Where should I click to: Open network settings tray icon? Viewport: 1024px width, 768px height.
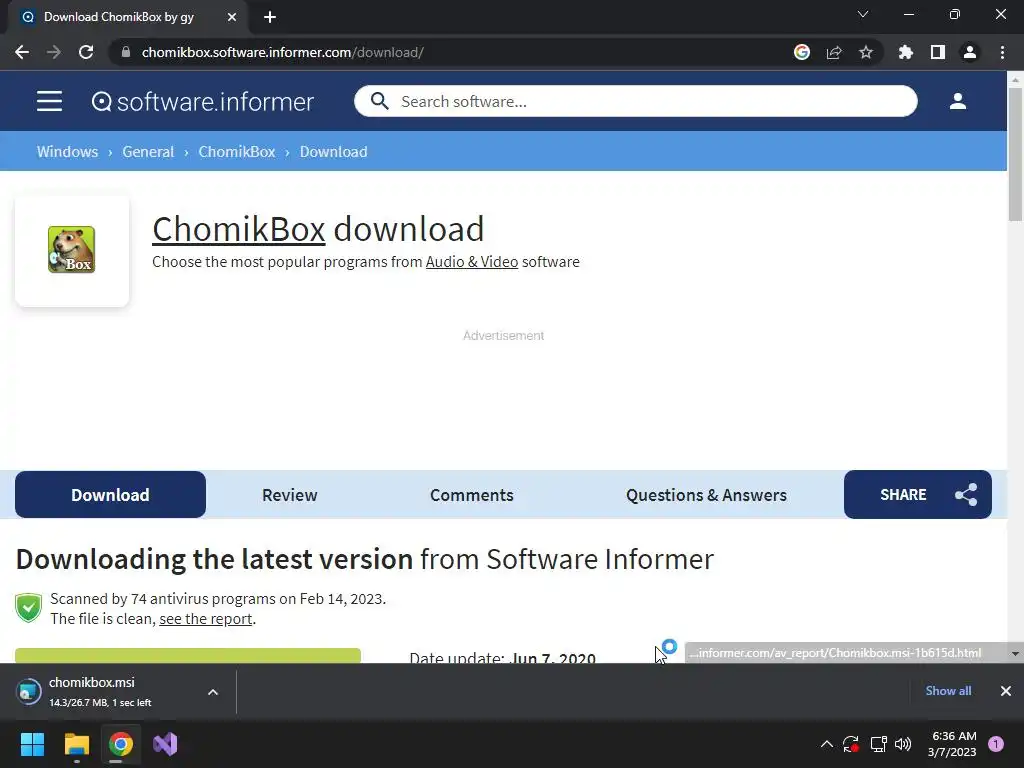878,744
